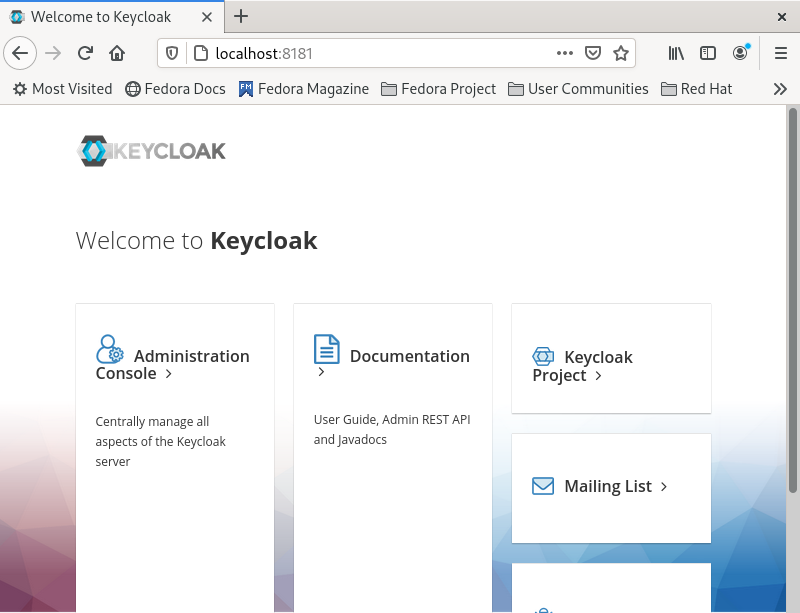This screenshot has height=613, width=800.
Task: Click the browser Back arrow button
Action: pyautogui.click(x=20, y=53)
